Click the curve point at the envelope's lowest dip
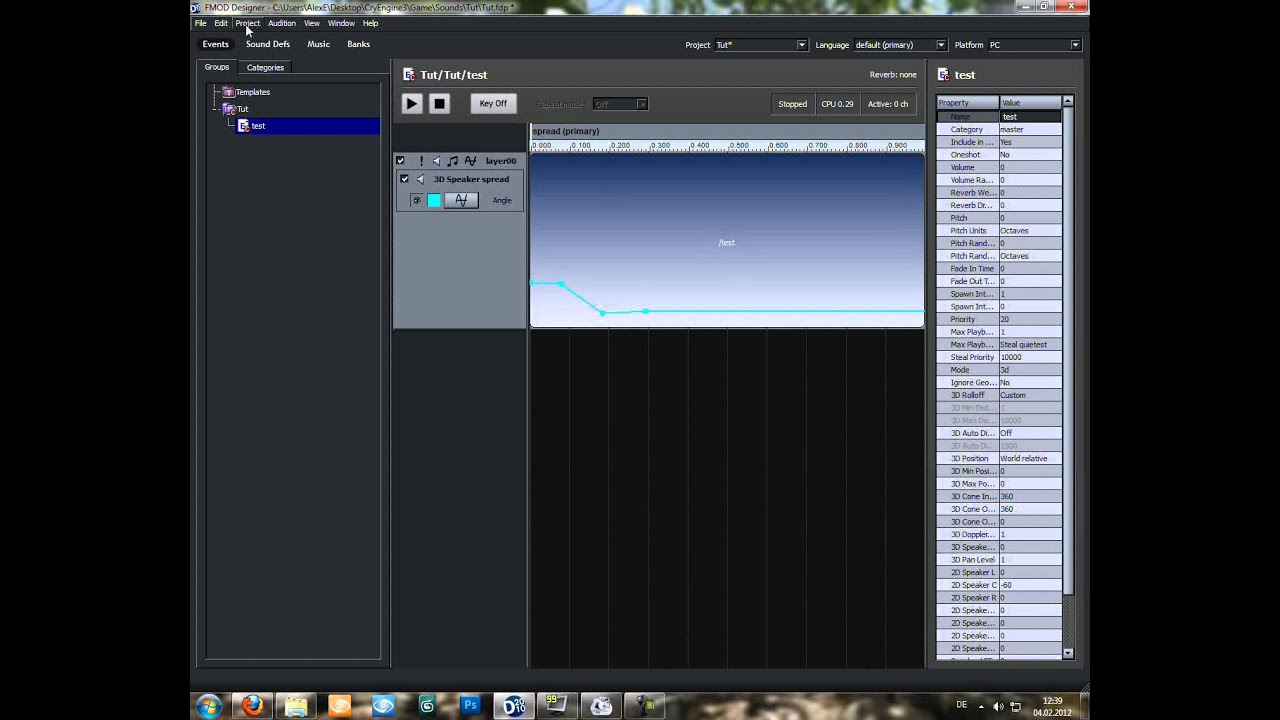Viewport: 1280px width, 720px height. tap(602, 313)
